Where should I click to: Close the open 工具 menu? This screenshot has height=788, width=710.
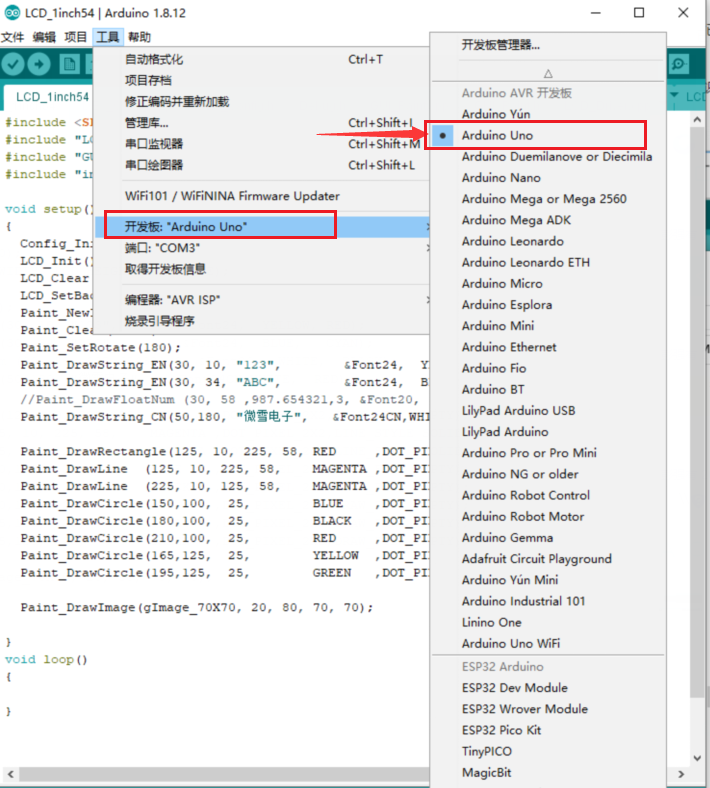coord(108,37)
